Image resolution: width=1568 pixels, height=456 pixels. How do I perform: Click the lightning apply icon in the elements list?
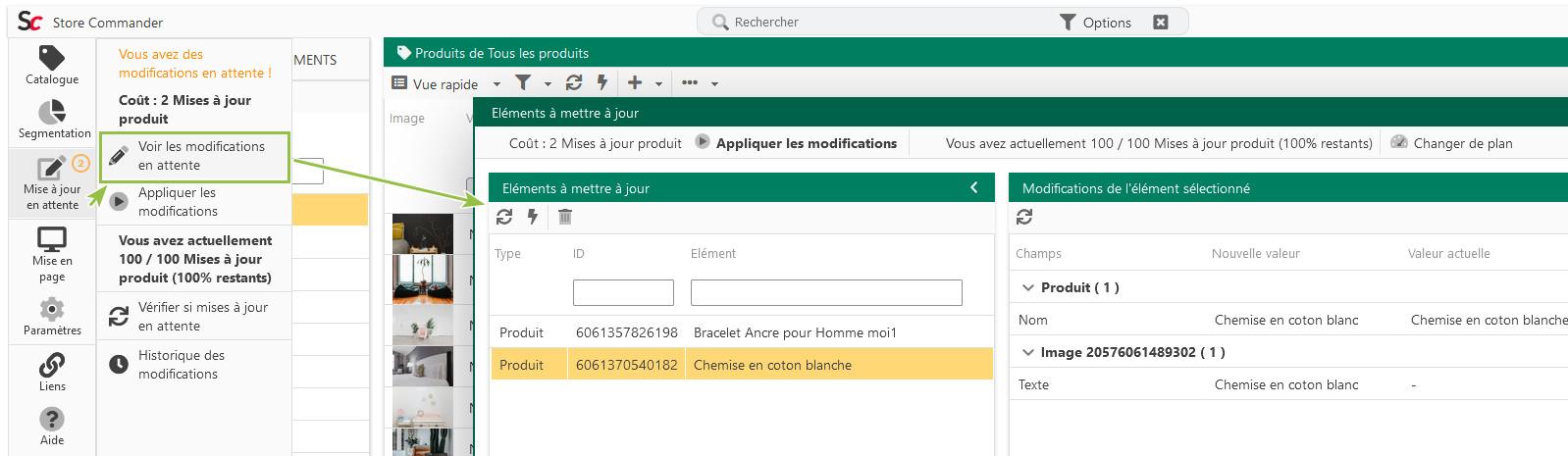[x=533, y=217]
